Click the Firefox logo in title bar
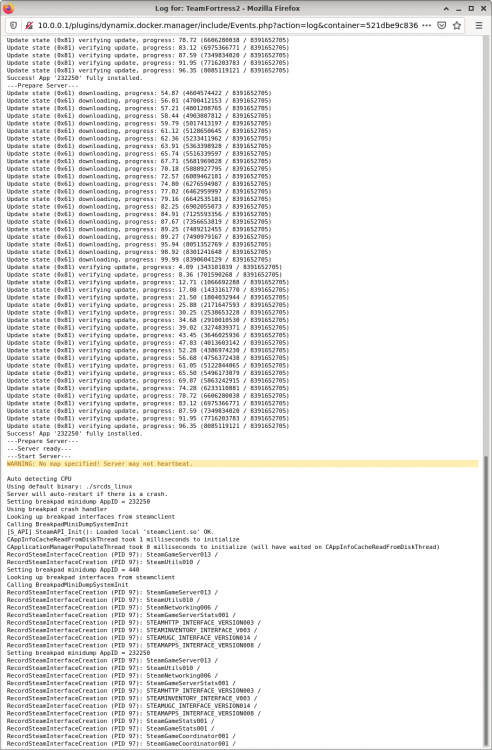The width and height of the screenshot is (492, 750). tap(8, 8)
